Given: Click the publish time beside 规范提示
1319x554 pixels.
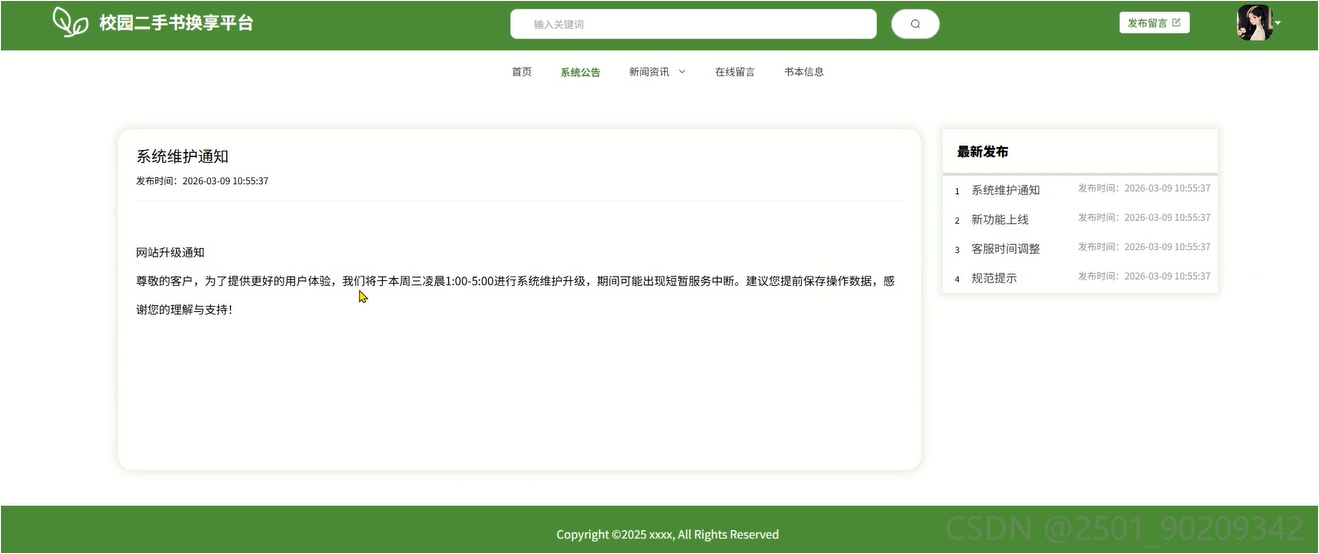Looking at the screenshot, I should click(x=1144, y=276).
